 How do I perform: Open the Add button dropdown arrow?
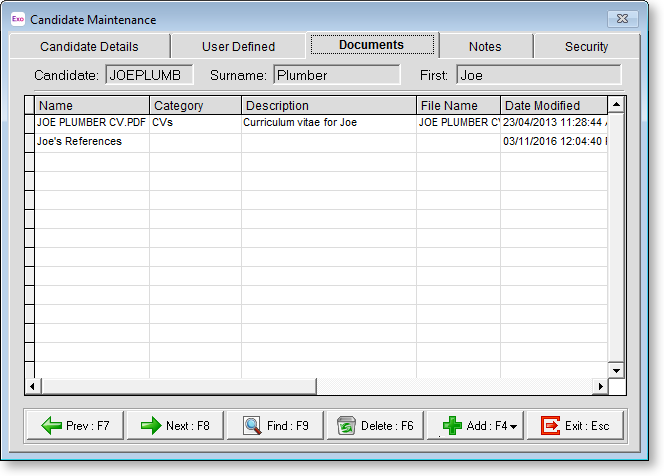[512, 427]
